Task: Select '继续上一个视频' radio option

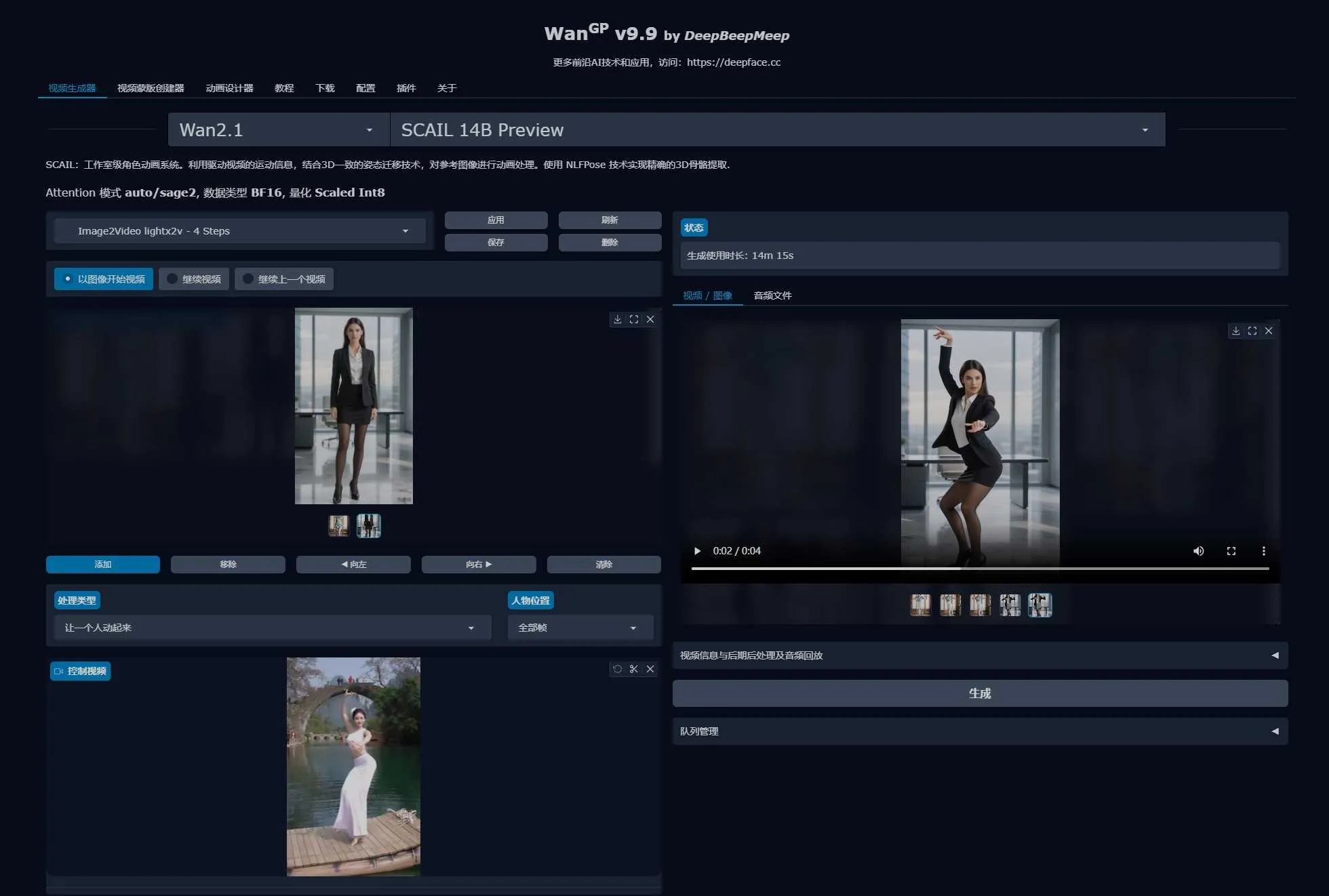Action: [284, 279]
